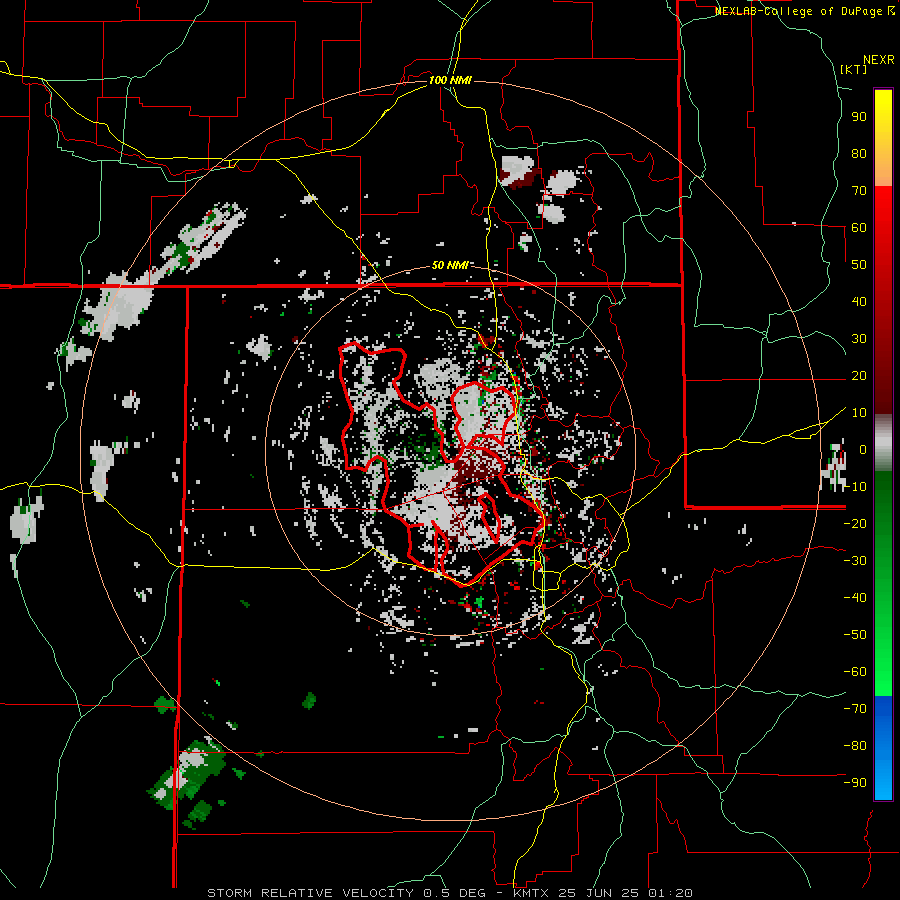Click the 90 value on the velocity scale
The width and height of the screenshot is (900, 900).
(859, 117)
